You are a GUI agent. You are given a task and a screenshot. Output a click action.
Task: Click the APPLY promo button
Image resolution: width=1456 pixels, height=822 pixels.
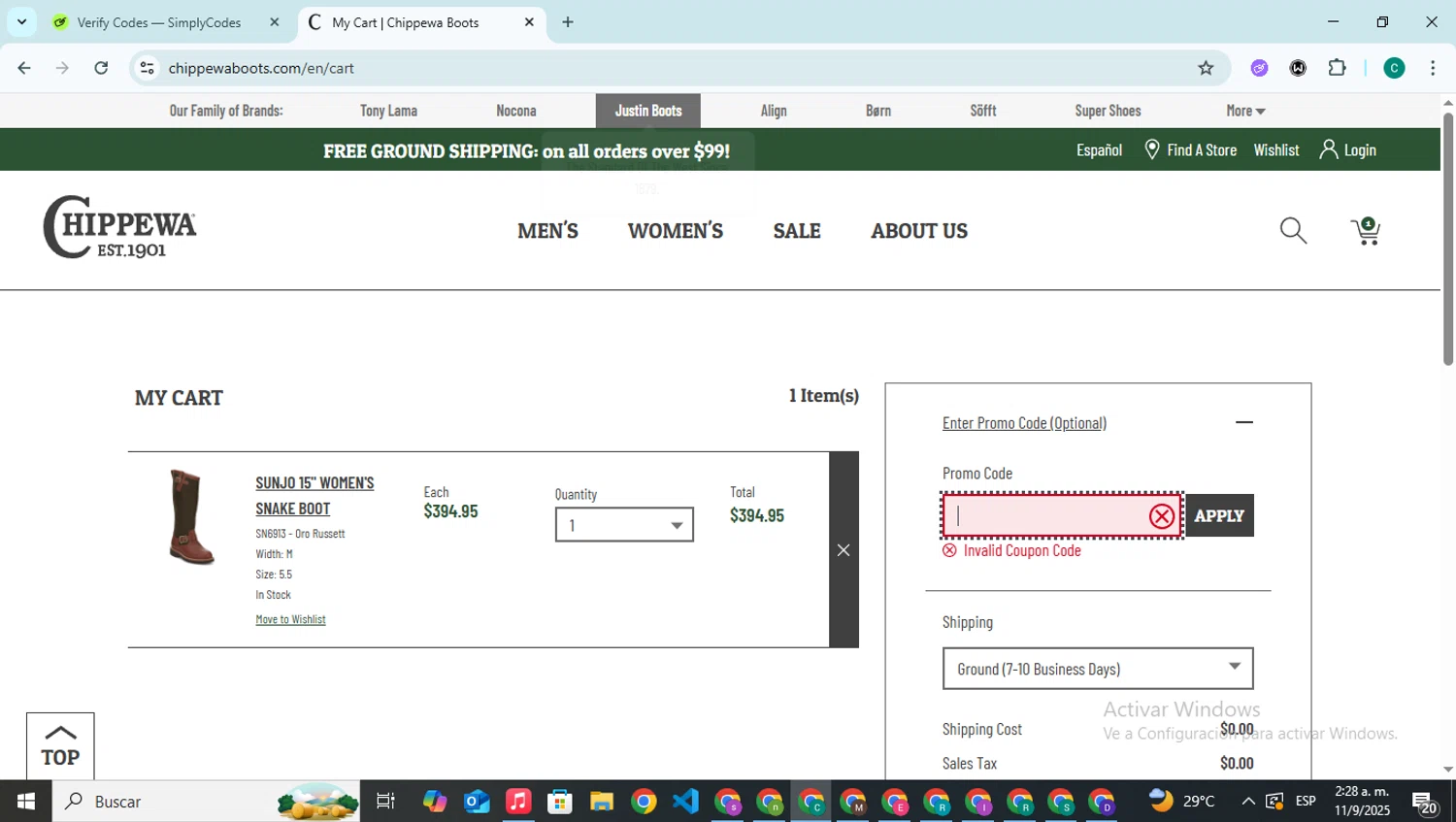click(1219, 515)
